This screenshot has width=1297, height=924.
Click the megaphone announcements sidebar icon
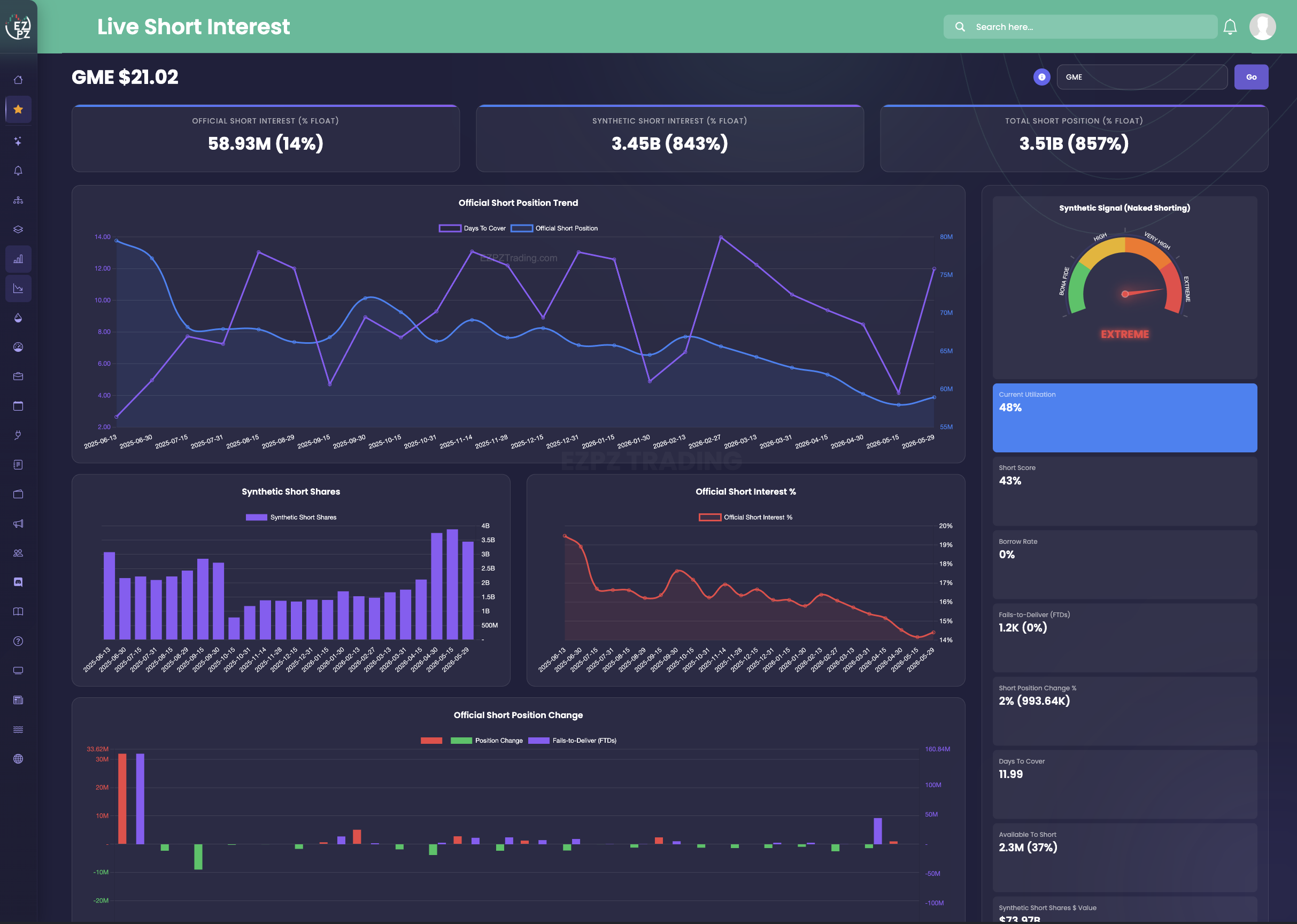point(18,523)
